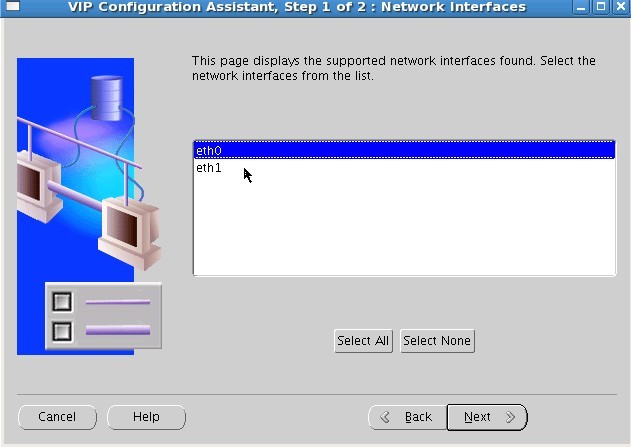Open the window menu icon in title bar
The width and height of the screenshot is (631, 447).
(12, 6)
